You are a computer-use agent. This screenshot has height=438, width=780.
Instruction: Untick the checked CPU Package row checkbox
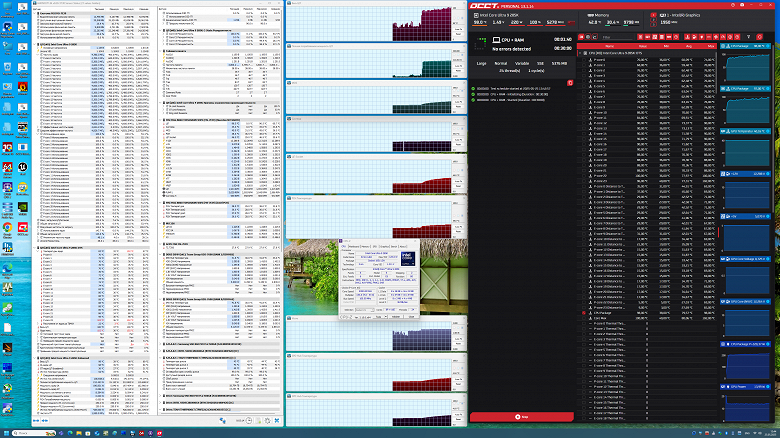pyautogui.click(x=584, y=313)
